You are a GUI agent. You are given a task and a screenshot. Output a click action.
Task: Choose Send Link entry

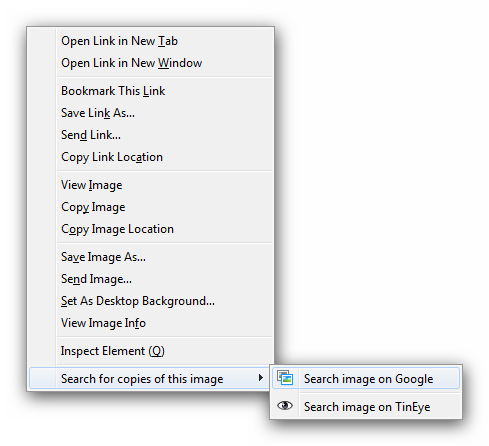pos(91,135)
